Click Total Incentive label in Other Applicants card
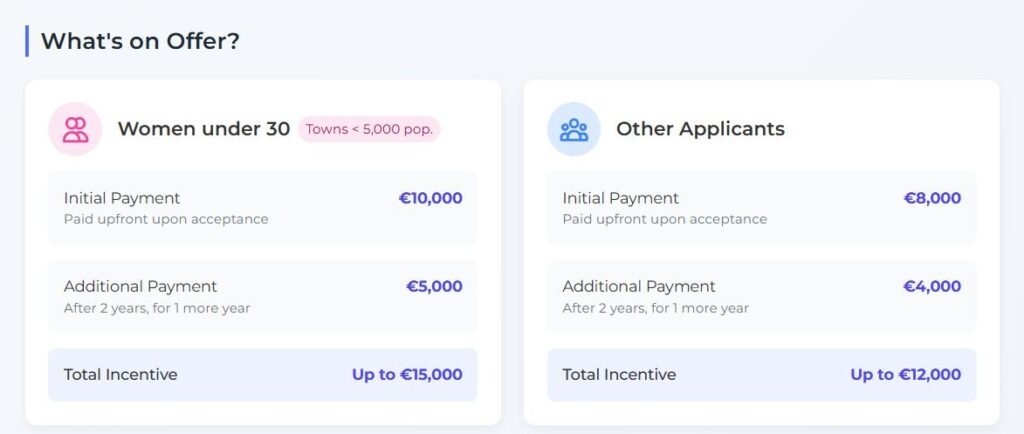Image resolution: width=1024 pixels, height=434 pixels. 619,375
